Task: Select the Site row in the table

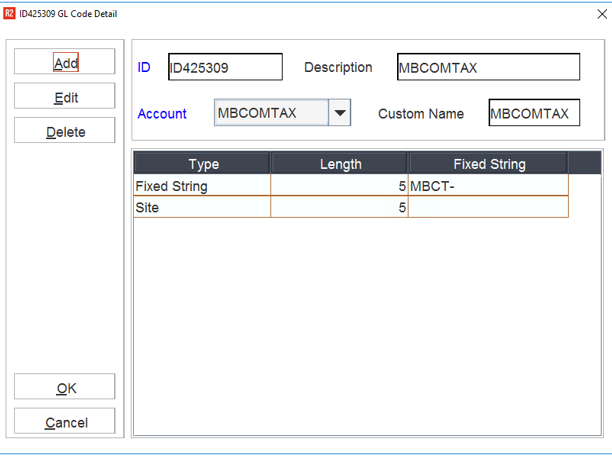Action: pyautogui.click(x=202, y=207)
